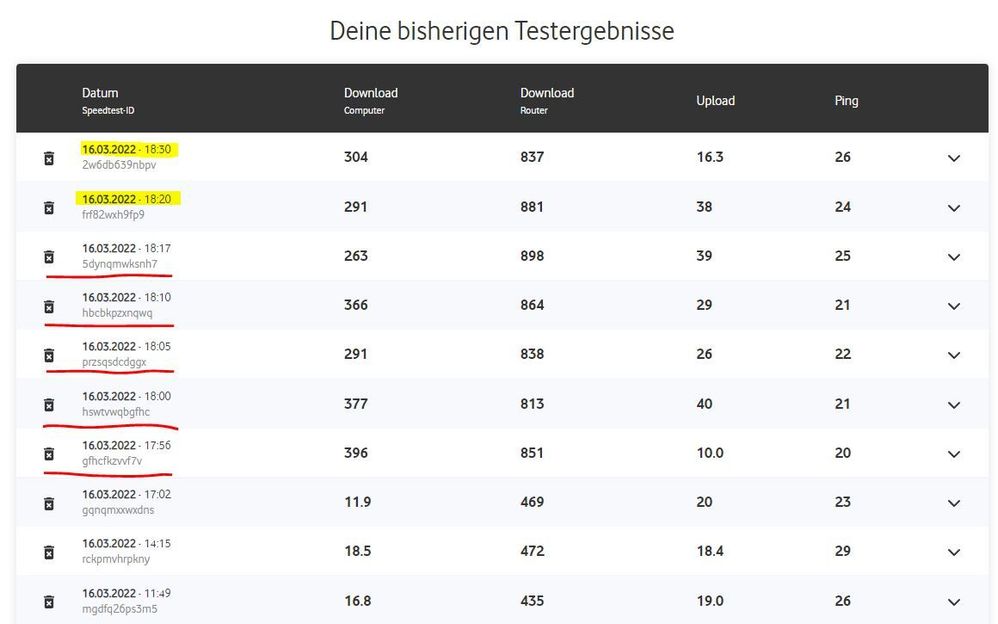This screenshot has height=624, width=998.
Task: Expand the 17:56 speedtest row
Action: (953, 454)
